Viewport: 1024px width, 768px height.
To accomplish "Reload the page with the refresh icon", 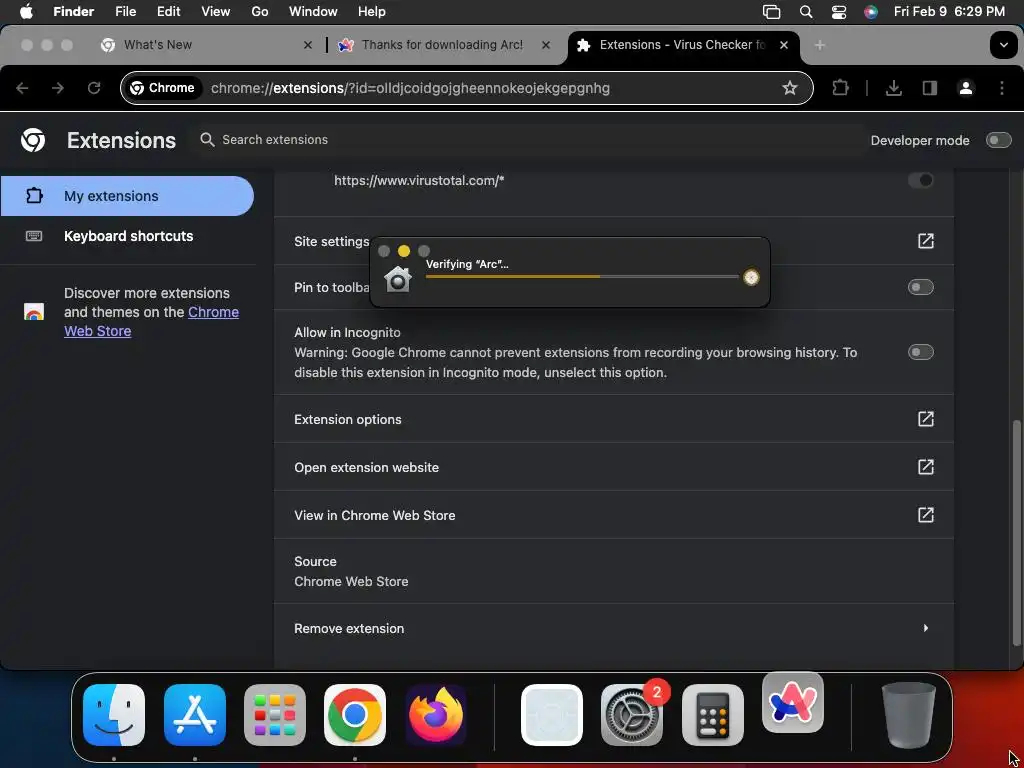I will (x=94, y=88).
